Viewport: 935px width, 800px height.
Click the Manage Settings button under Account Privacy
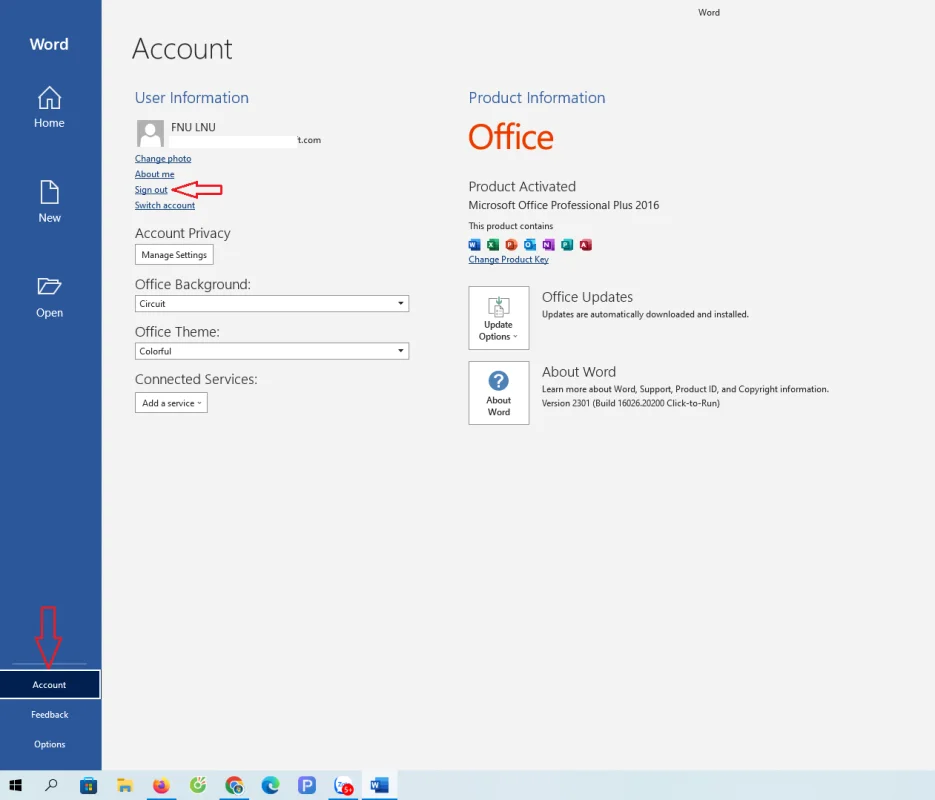173,254
